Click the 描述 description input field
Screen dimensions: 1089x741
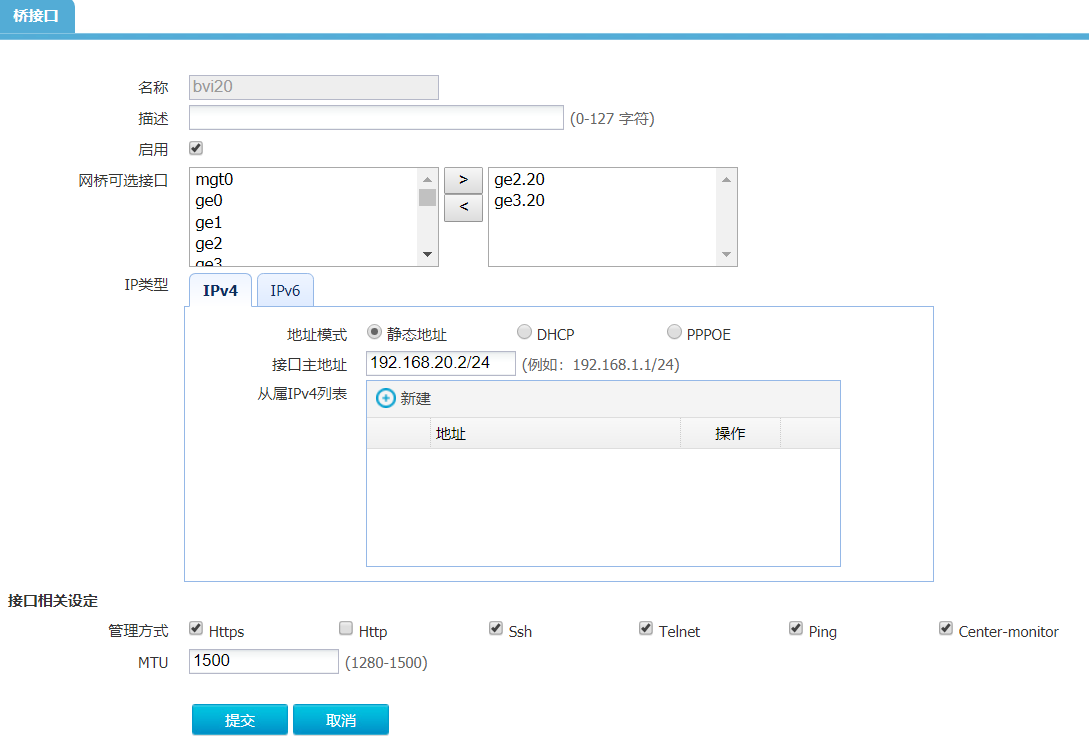(x=376, y=117)
